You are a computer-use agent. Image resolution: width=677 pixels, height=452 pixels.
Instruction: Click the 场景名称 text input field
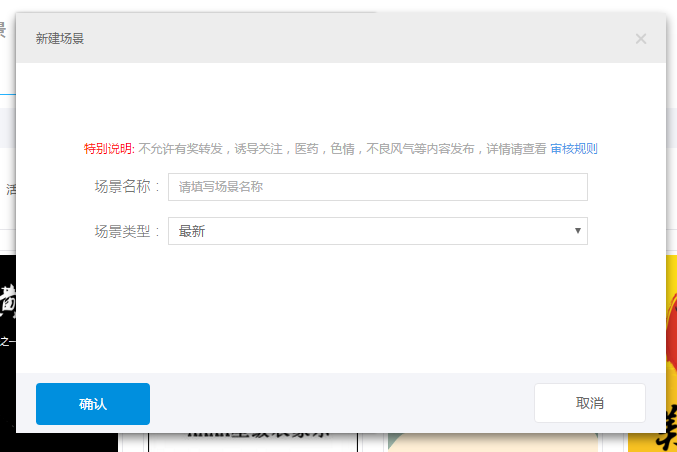[x=377, y=187]
